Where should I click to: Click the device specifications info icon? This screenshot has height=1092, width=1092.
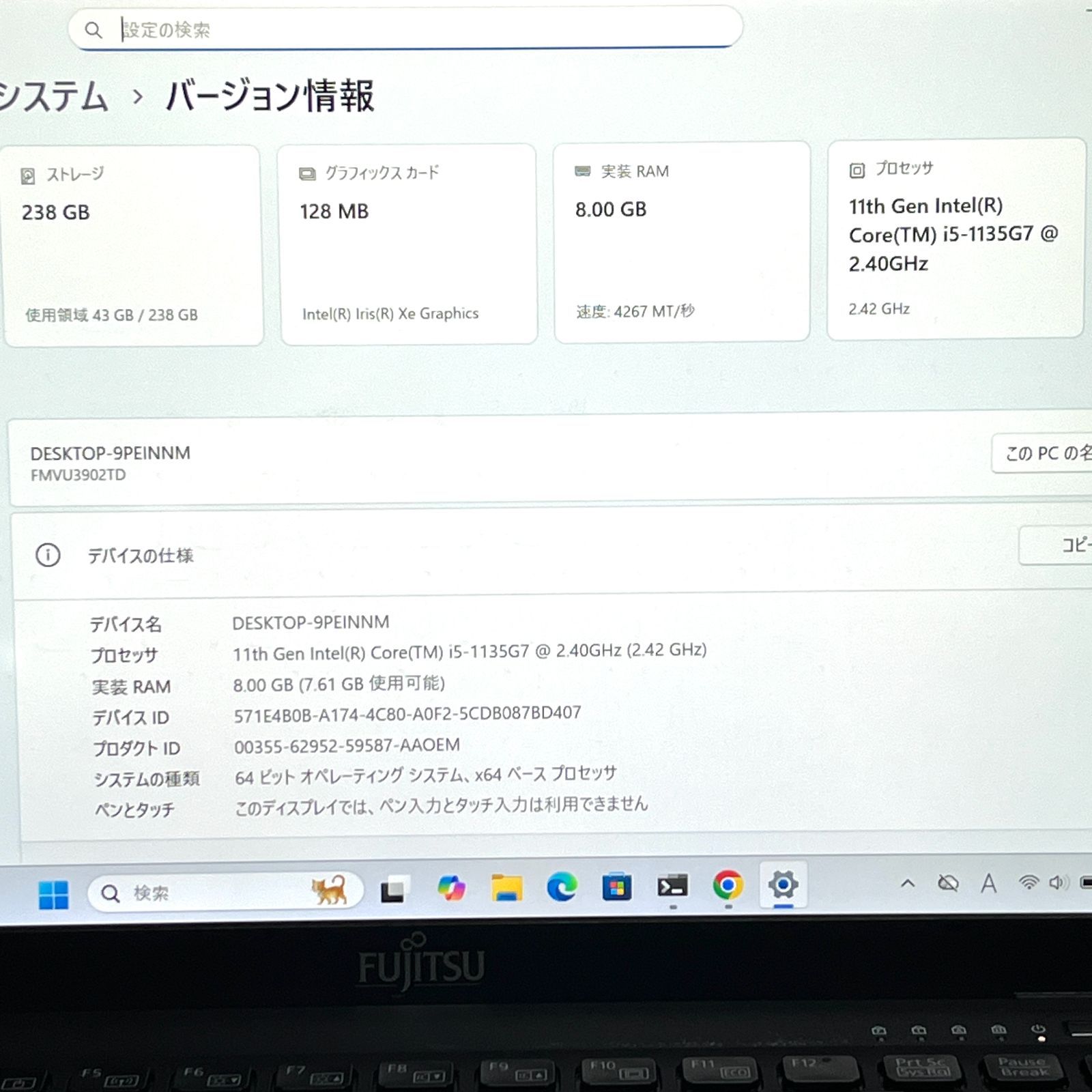(48, 555)
